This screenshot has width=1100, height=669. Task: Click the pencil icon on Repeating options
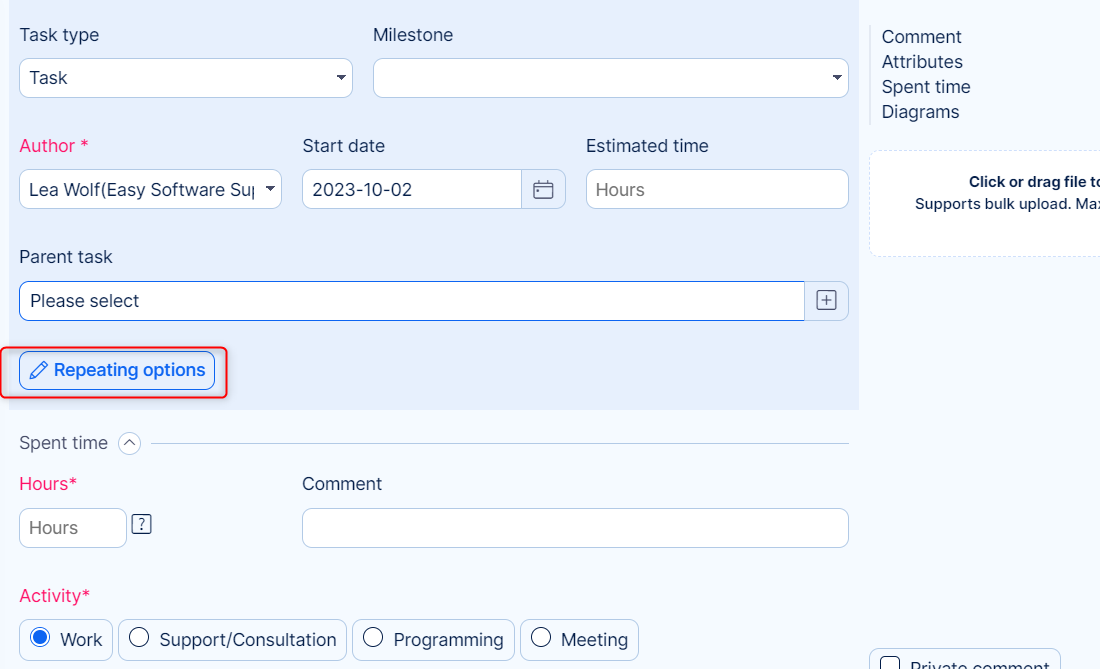tap(39, 371)
